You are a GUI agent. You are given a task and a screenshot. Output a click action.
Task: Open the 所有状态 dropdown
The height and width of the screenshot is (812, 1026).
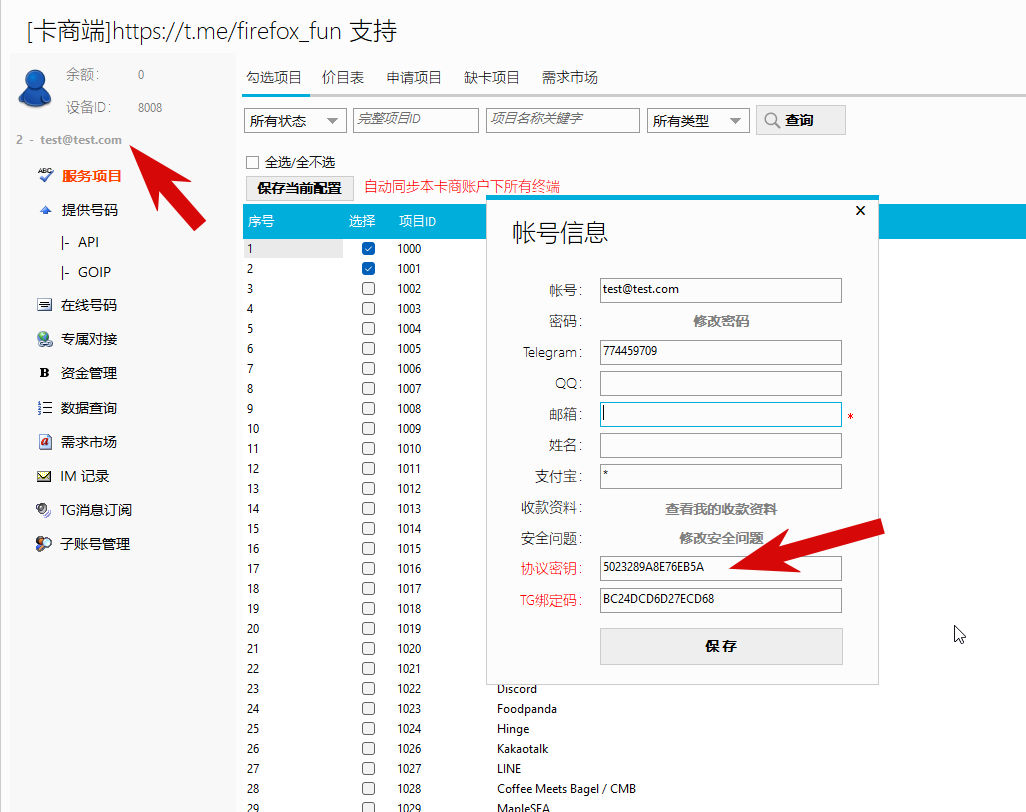click(295, 120)
